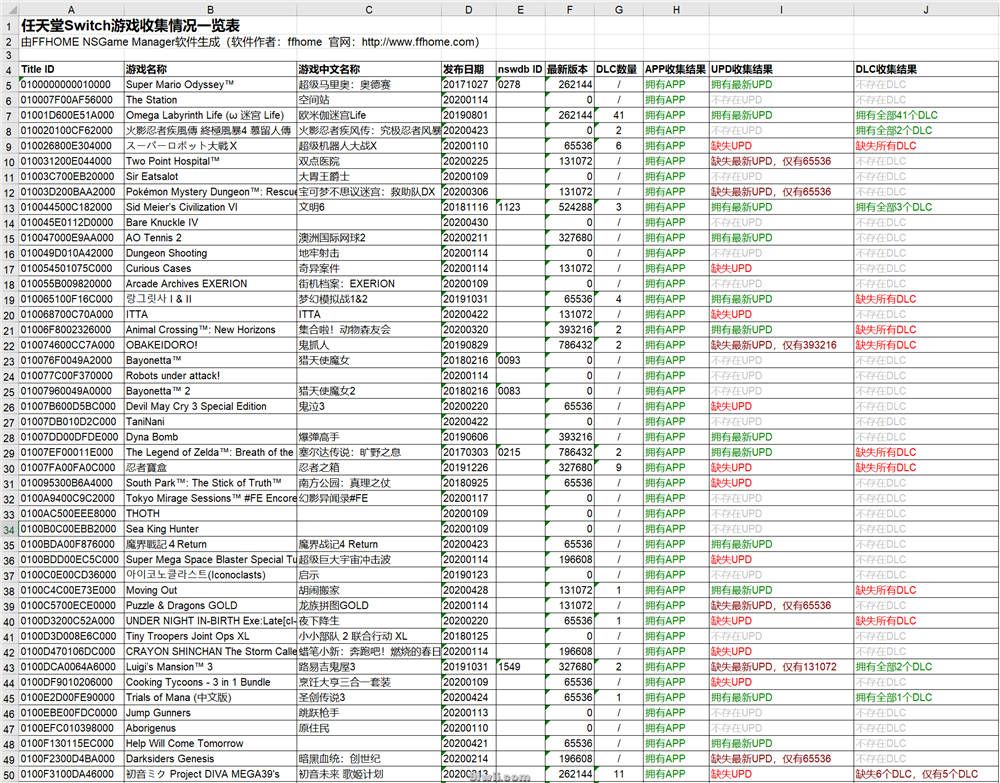1000x783 pixels.
Task: Click the Bayonetta 2 game name cell
Action: [210, 391]
